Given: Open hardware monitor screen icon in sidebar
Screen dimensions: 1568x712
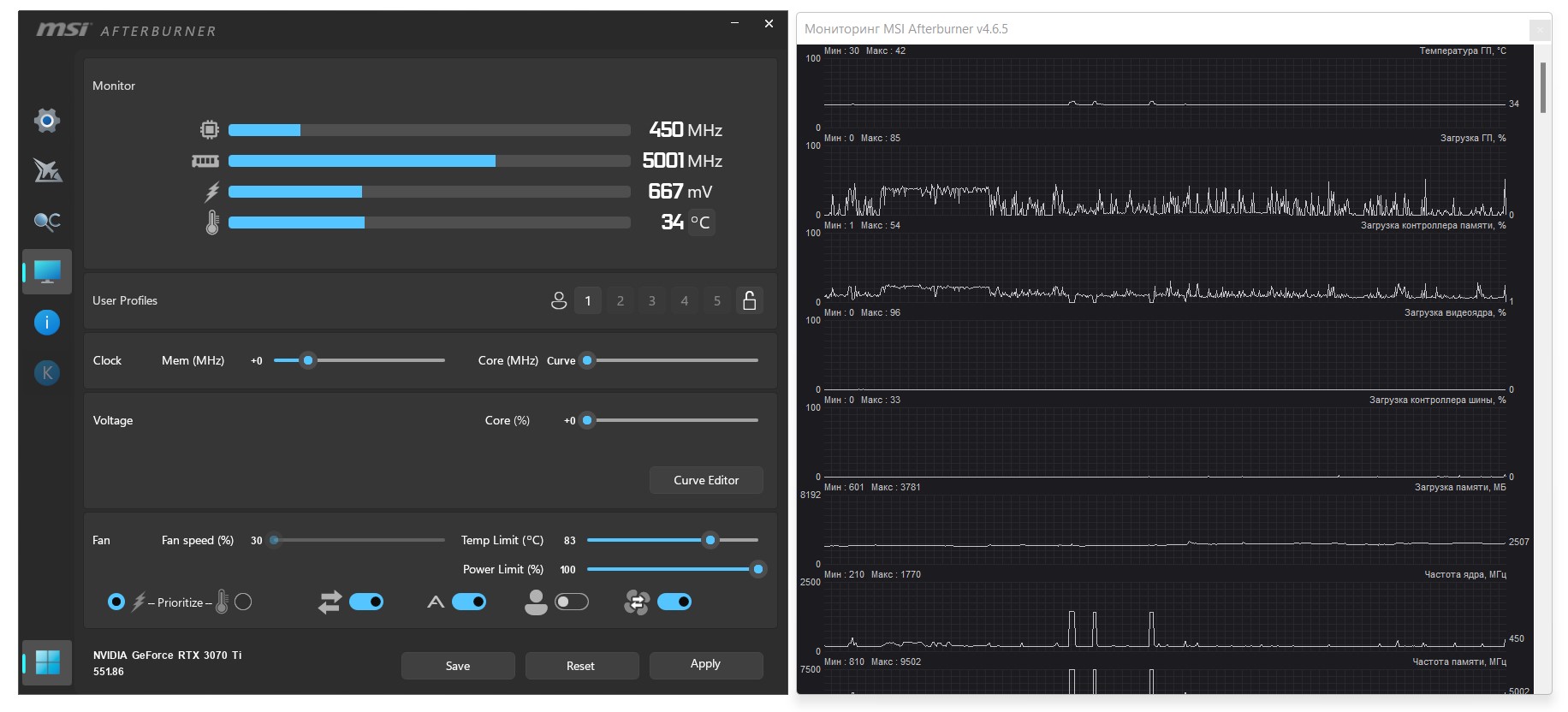Looking at the screenshot, I should click(x=47, y=272).
